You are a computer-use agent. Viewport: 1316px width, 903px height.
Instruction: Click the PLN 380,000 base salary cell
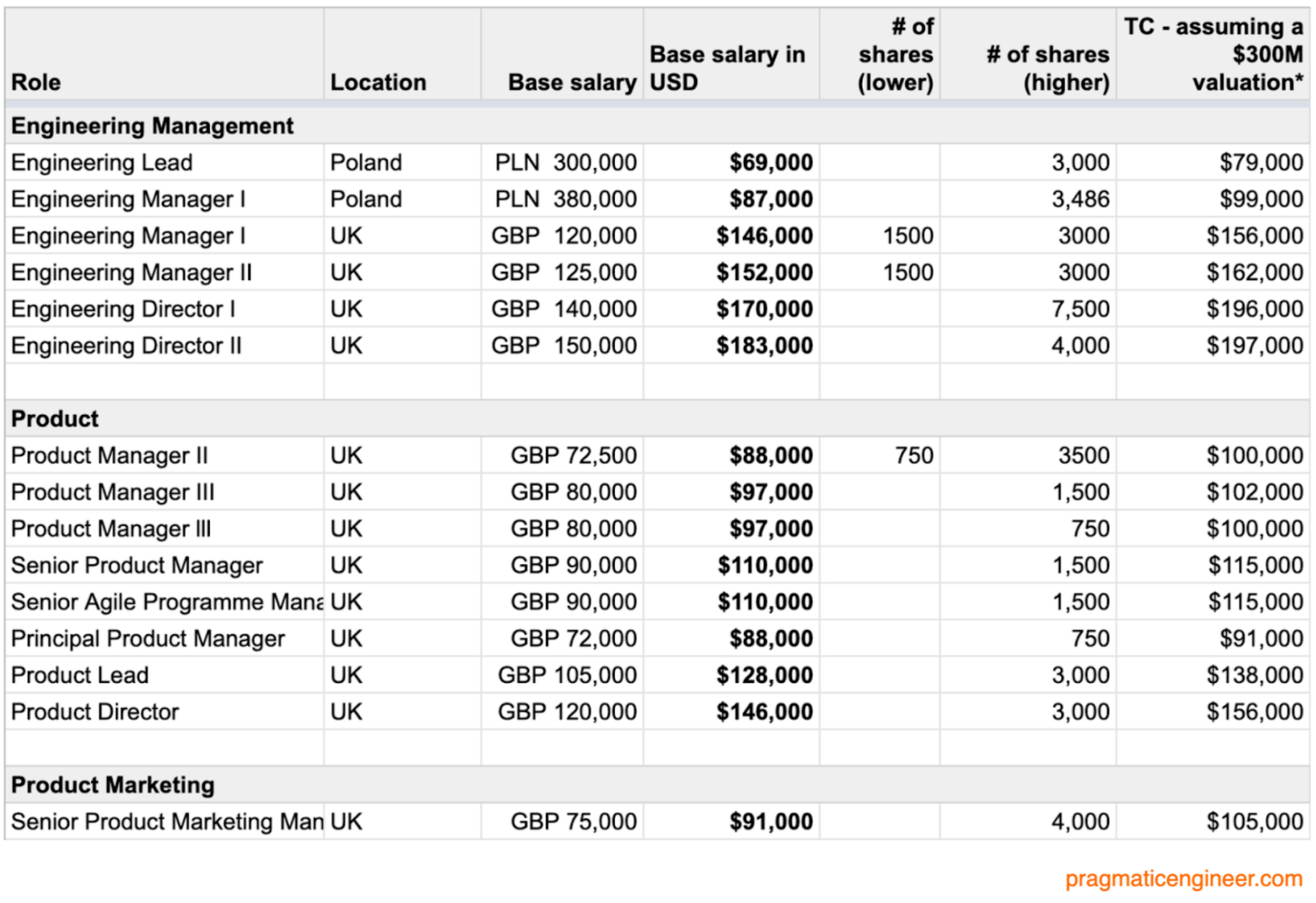pyautogui.click(x=565, y=199)
